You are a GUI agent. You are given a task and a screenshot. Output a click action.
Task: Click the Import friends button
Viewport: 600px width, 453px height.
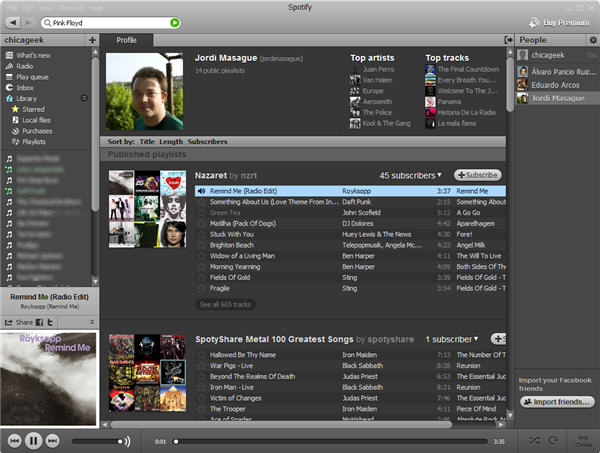point(557,402)
